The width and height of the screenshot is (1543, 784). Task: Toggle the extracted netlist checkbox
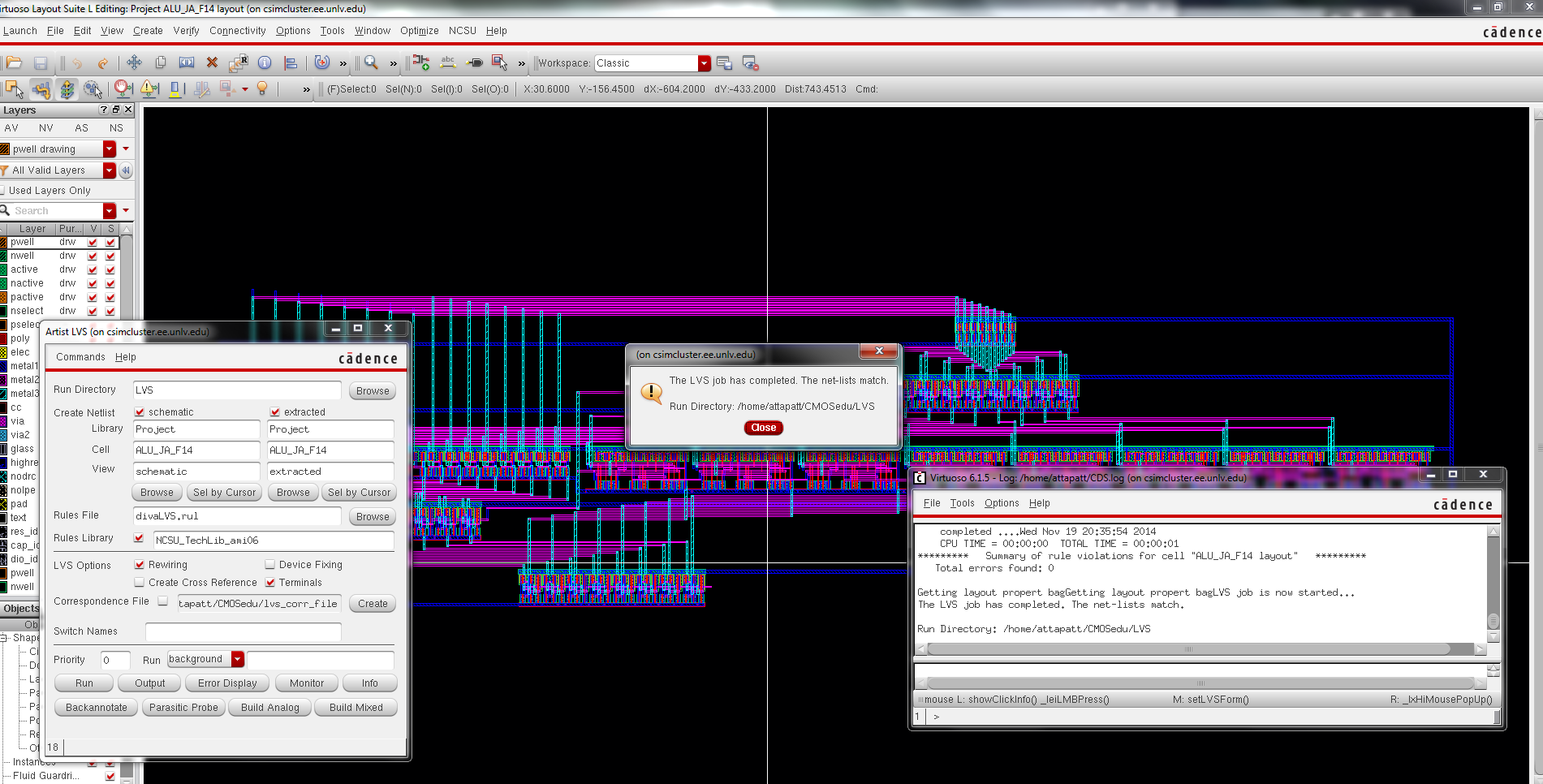tap(275, 412)
